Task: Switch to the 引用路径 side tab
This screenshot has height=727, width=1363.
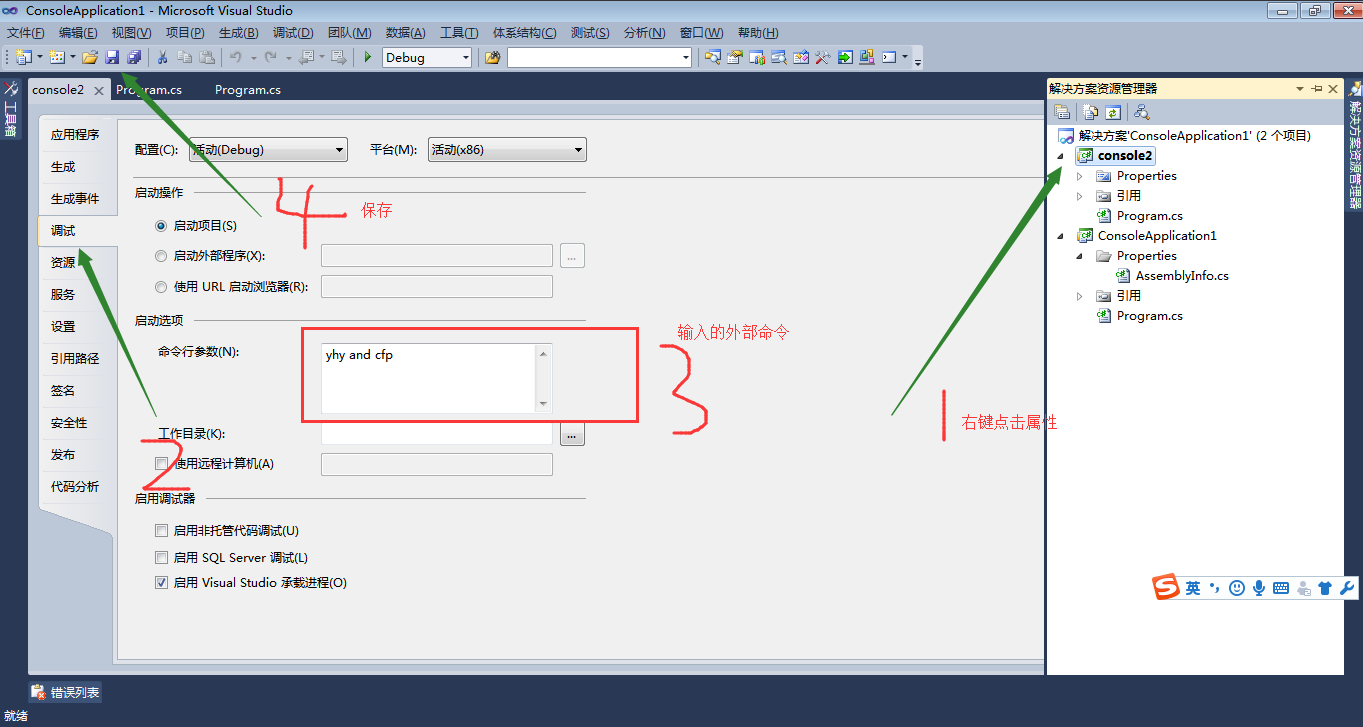Action: pos(75,359)
